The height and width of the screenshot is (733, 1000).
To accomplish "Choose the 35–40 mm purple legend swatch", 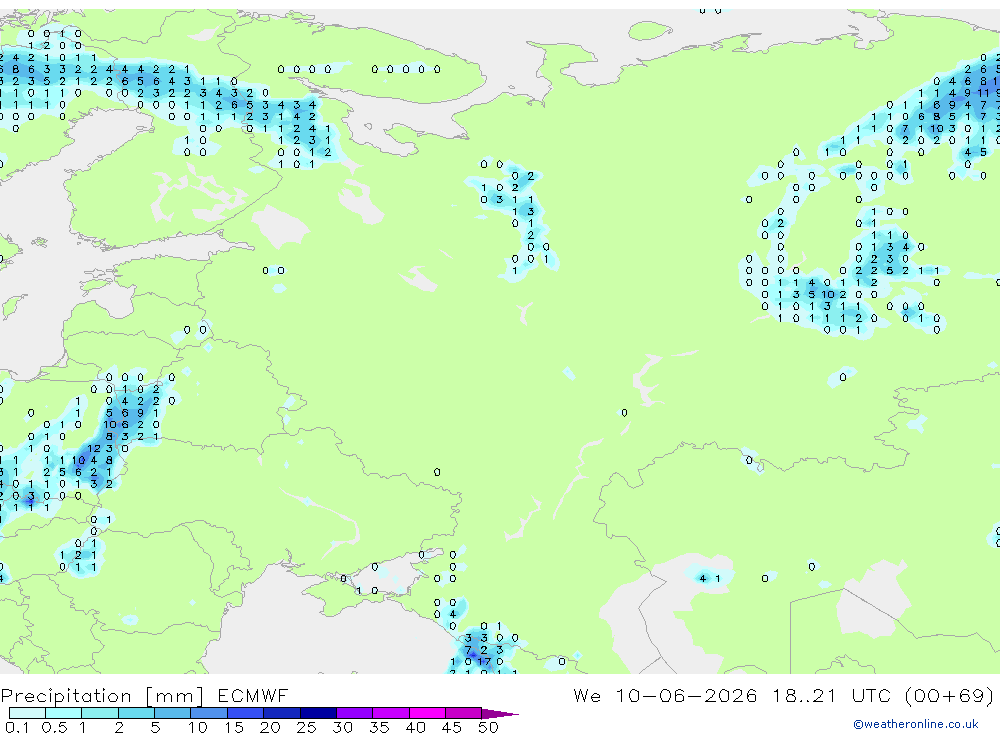I will 391,713.
